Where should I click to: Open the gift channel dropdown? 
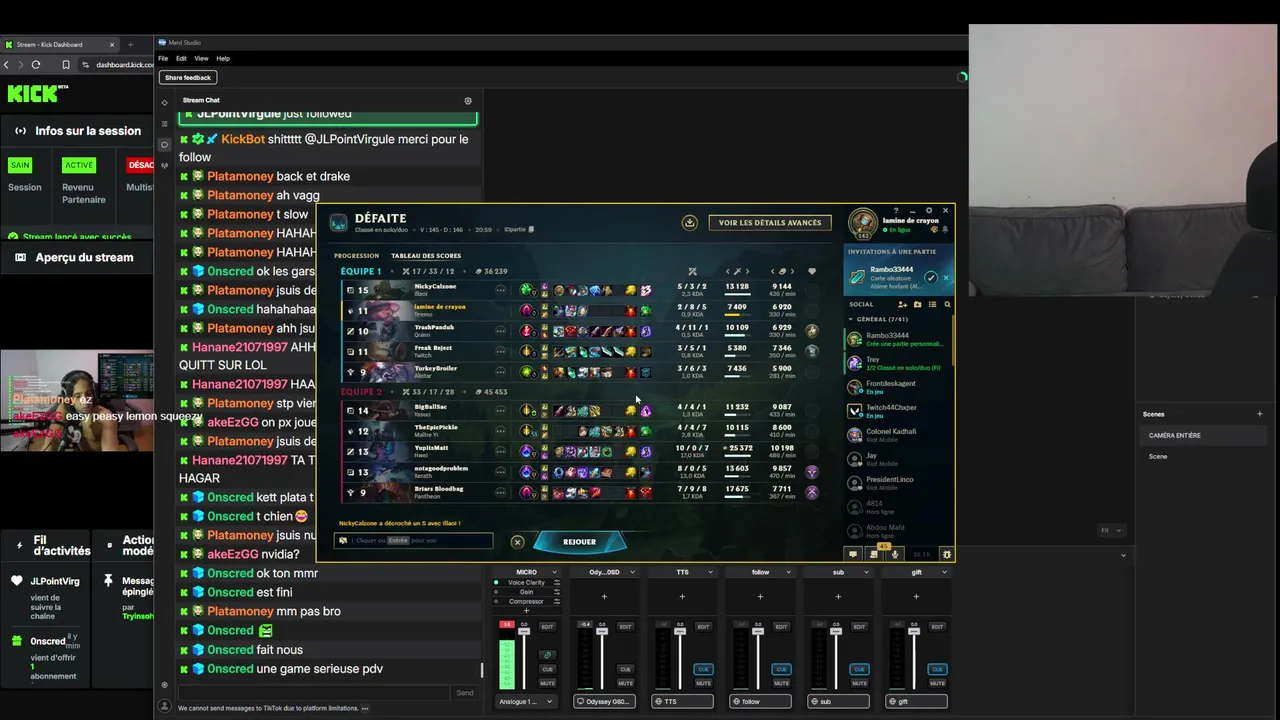(x=945, y=573)
